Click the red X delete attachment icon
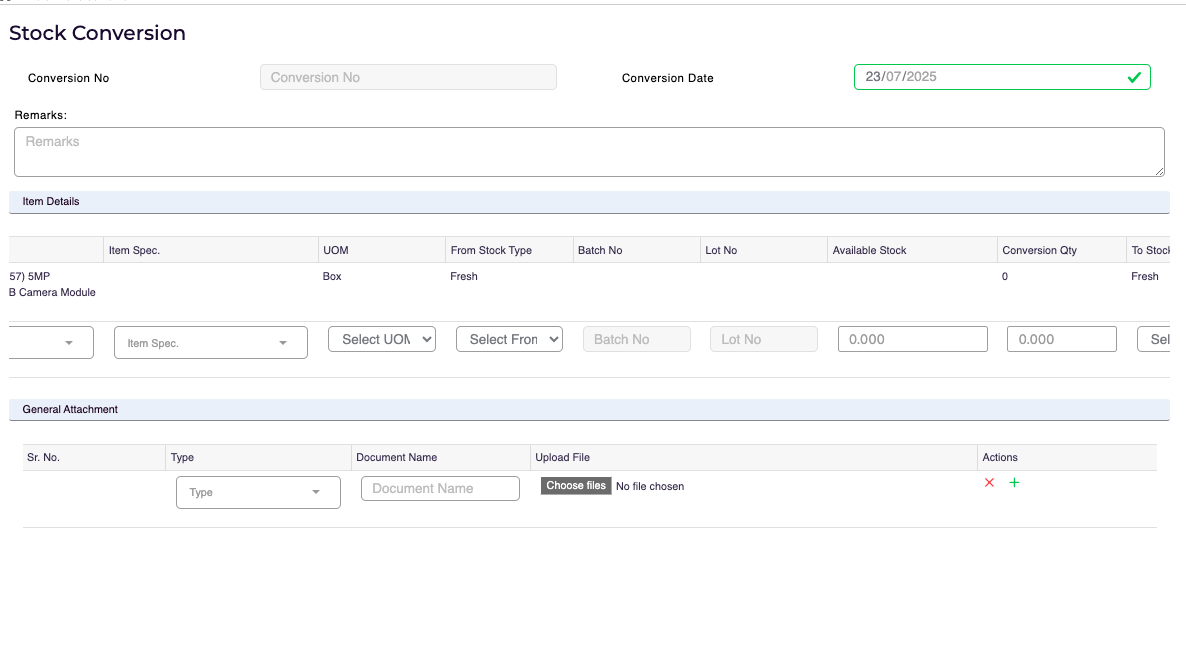 989,483
